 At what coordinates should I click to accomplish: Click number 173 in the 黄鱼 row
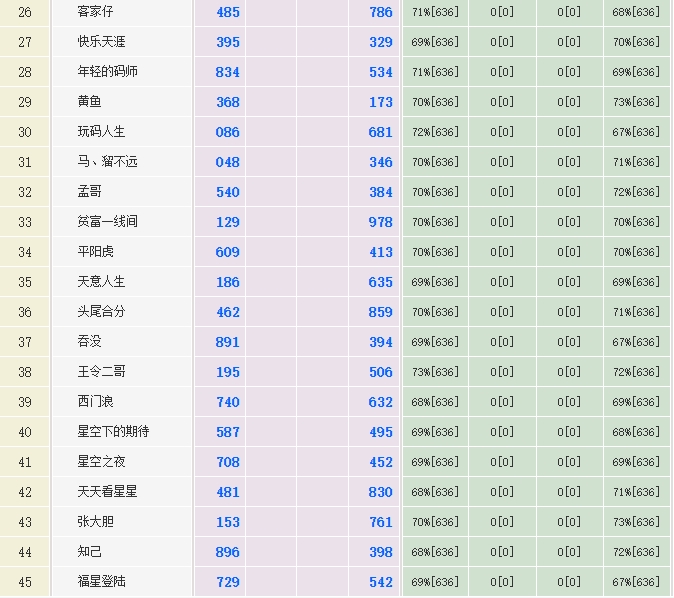380,102
